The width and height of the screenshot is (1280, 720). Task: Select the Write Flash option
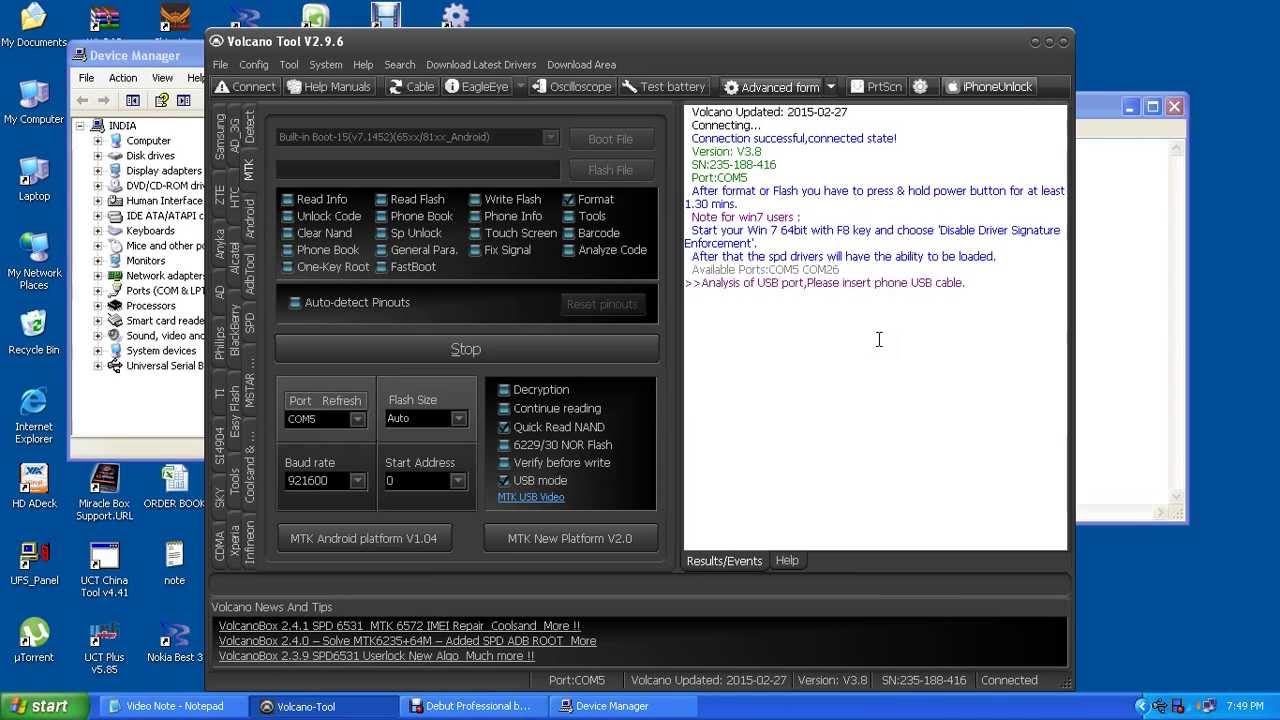point(505,199)
